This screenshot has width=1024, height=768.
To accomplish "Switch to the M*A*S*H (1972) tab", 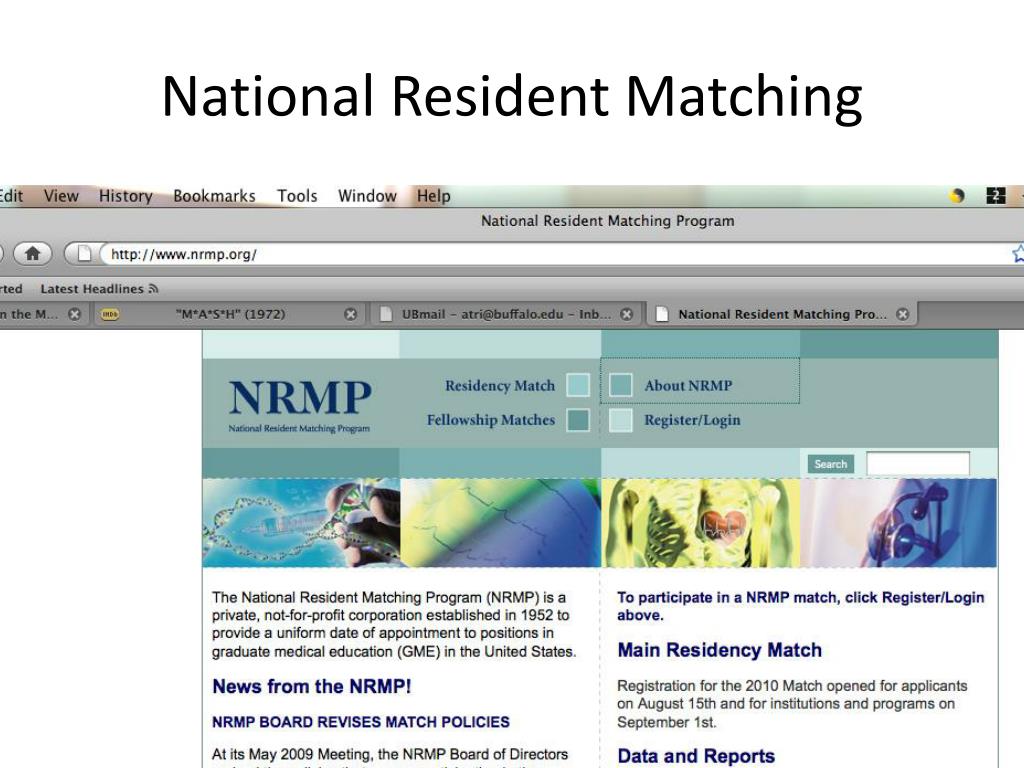I will click(230, 314).
